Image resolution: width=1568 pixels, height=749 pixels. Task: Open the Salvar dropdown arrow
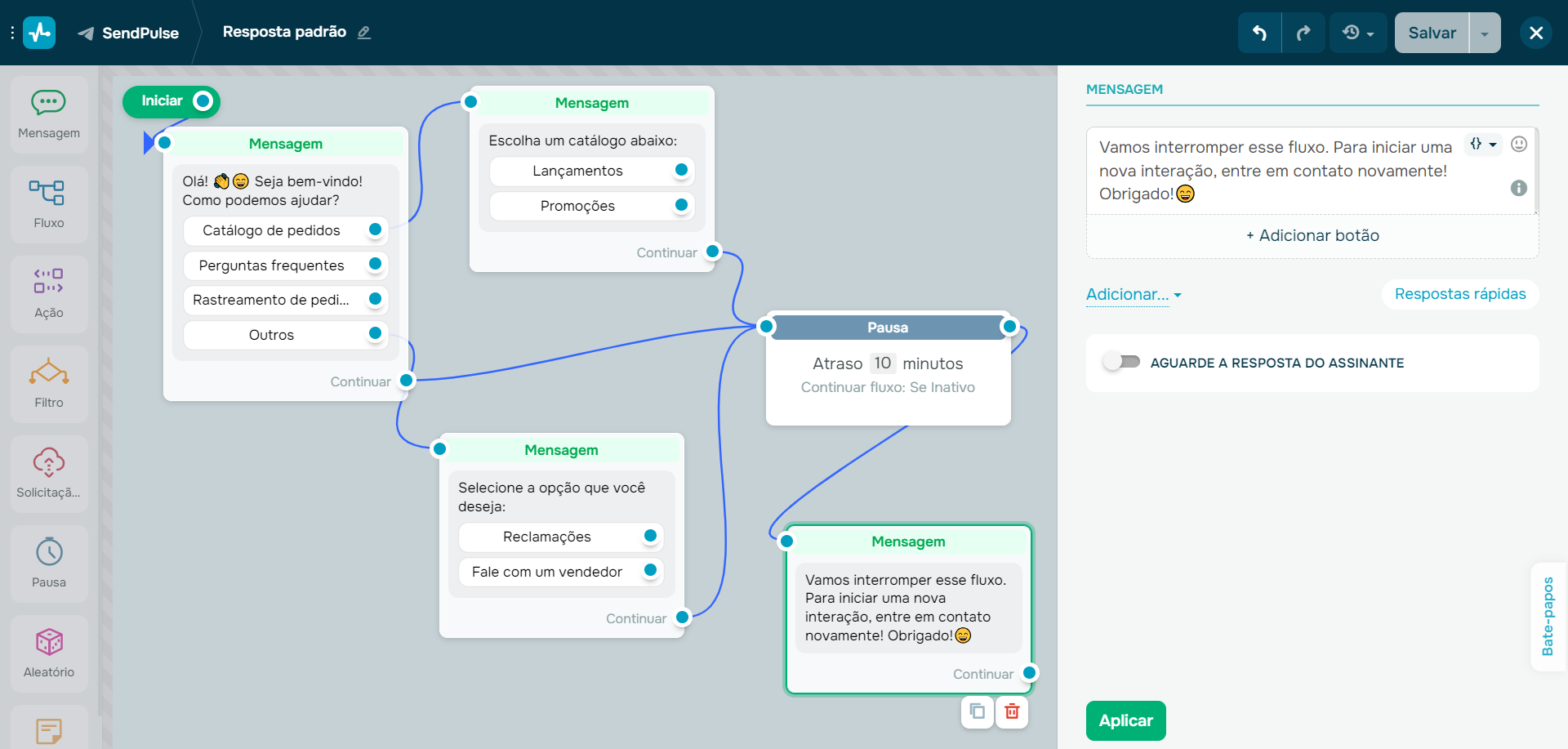1485,33
